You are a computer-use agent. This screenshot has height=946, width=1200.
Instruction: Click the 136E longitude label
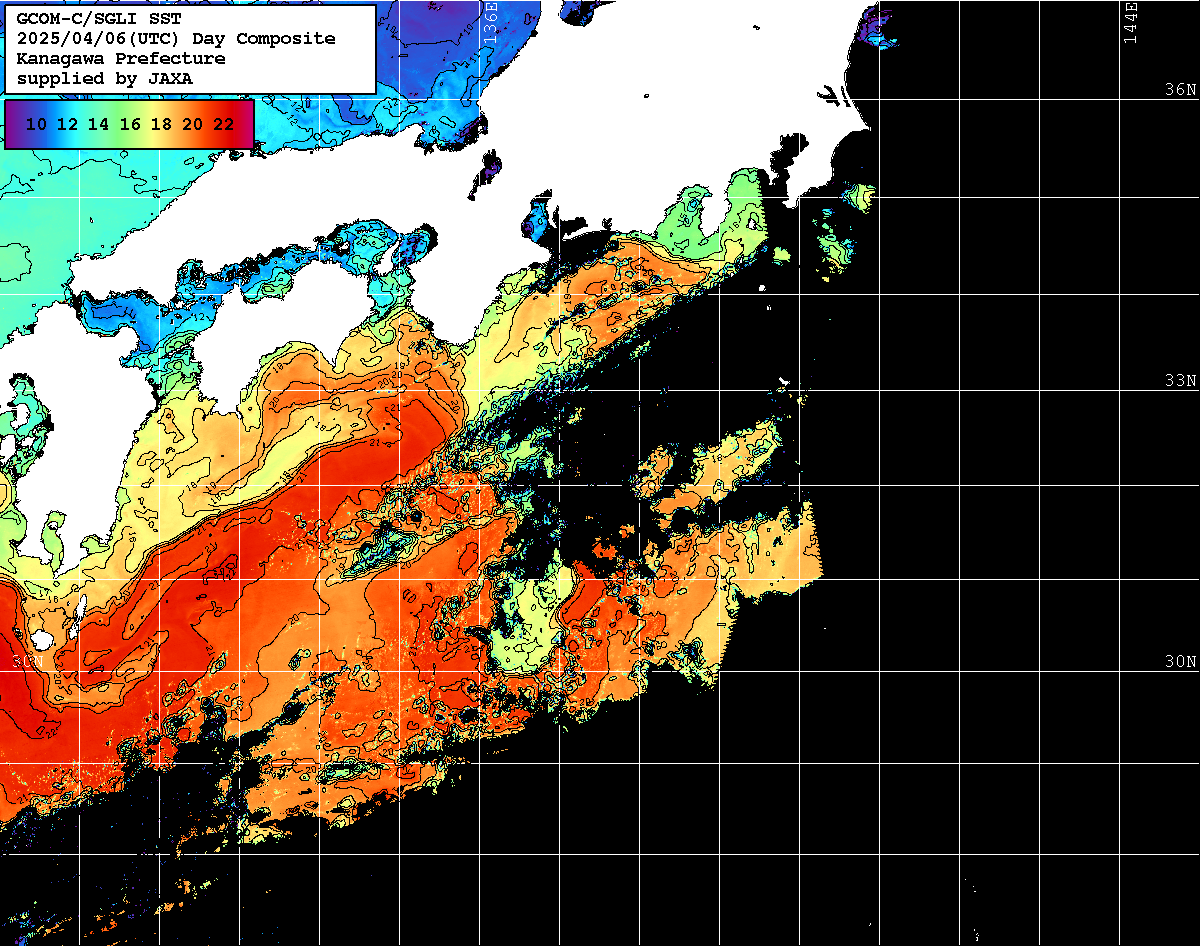click(490, 22)
